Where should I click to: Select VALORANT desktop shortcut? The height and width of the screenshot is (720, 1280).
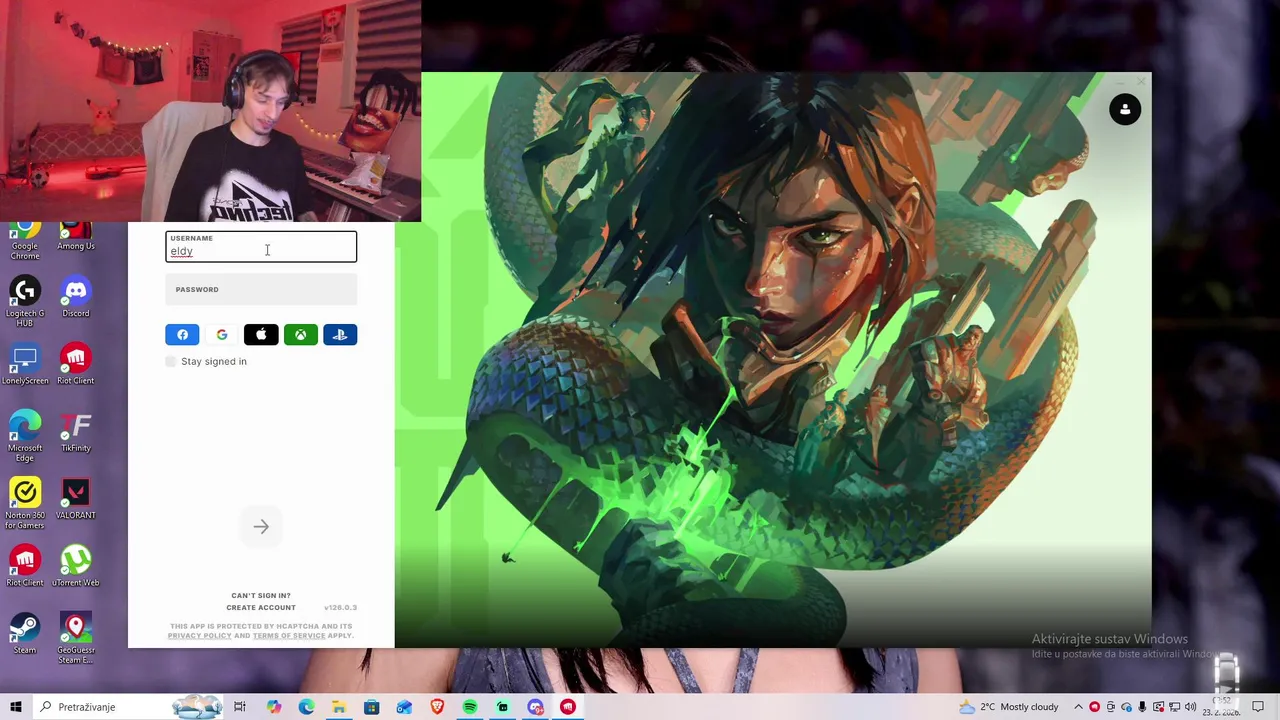click(x=76, y=499)
